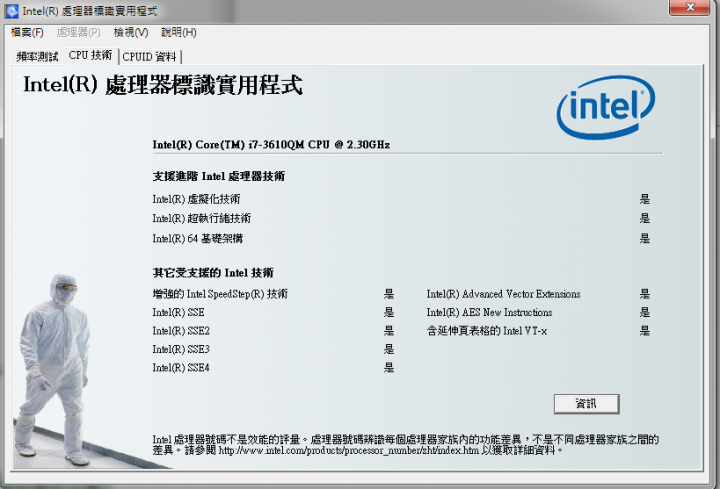Select the CPU 技術 tab
The height and width of the screenshot is (489, 720).
point(90,55)
